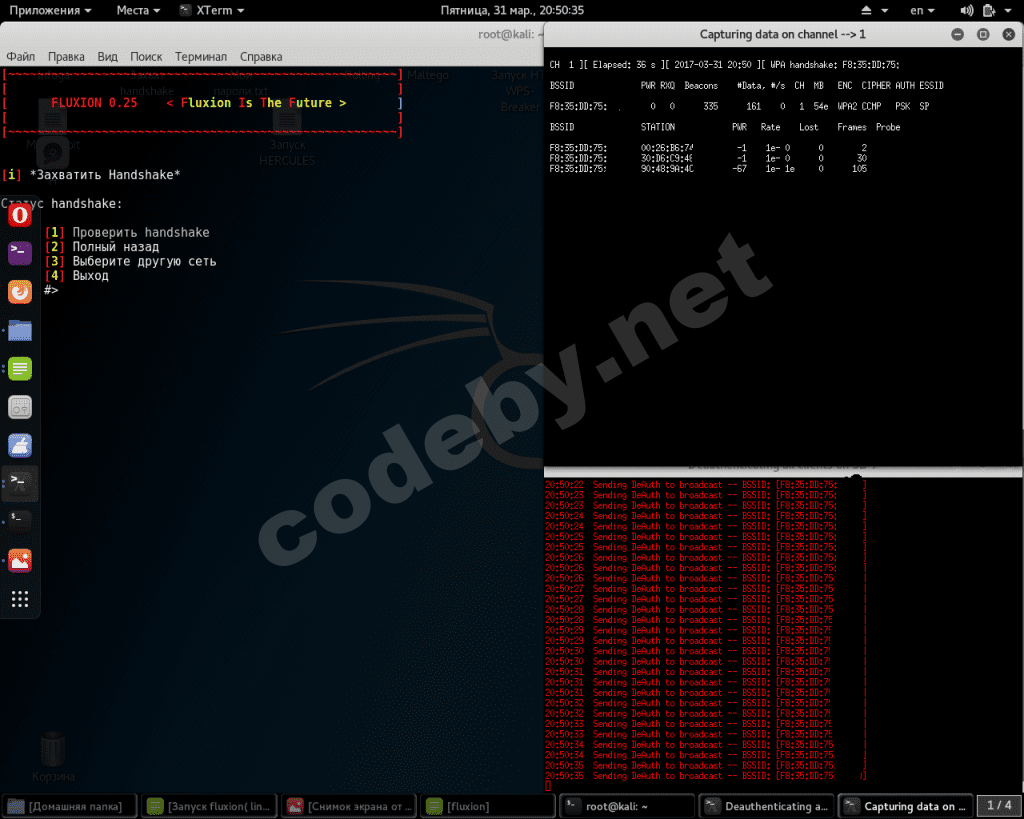1024x819 pixels.
Task: Expand the arrow next to eject icon
Action: click(x=884, y=11)
